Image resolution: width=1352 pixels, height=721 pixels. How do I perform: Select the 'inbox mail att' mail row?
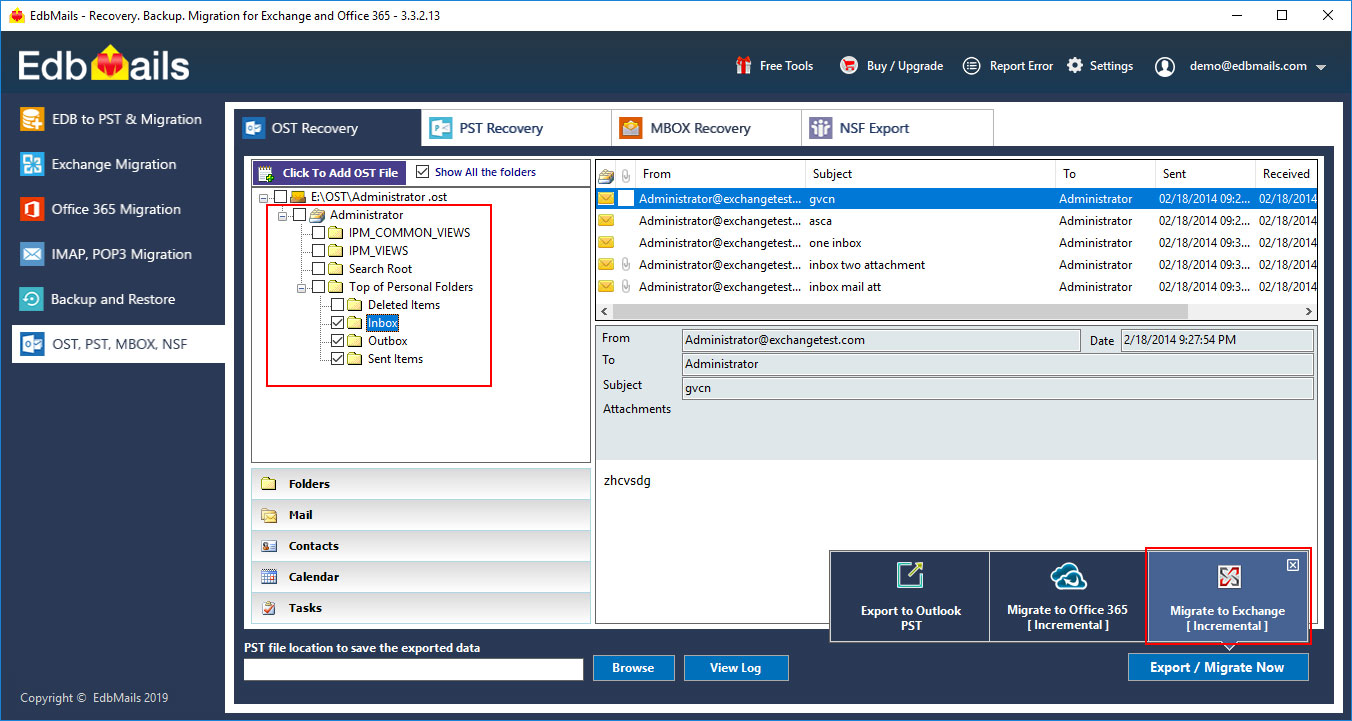[956, 287]
